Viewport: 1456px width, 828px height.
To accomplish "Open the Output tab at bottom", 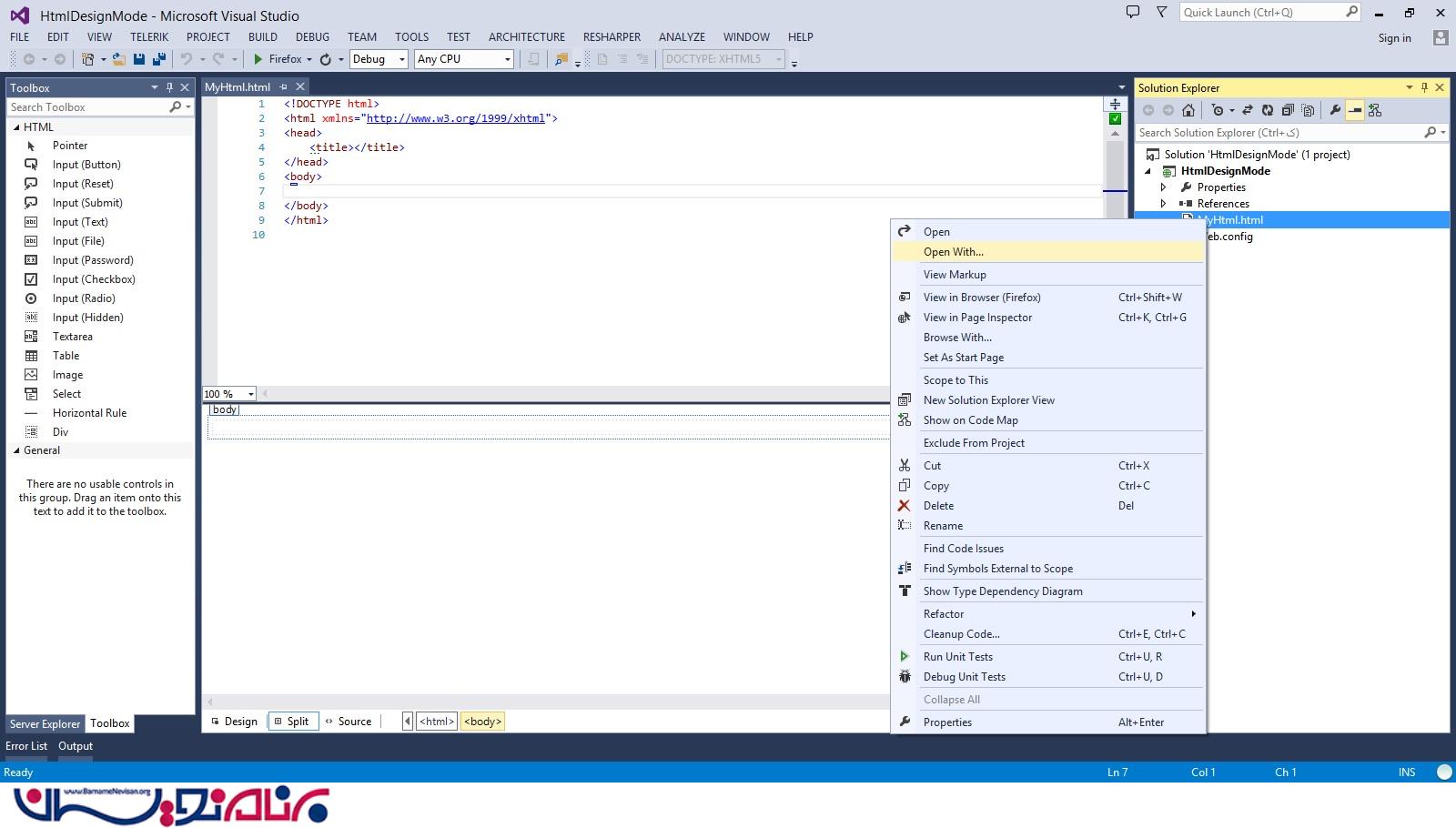I will coord(76,746).
